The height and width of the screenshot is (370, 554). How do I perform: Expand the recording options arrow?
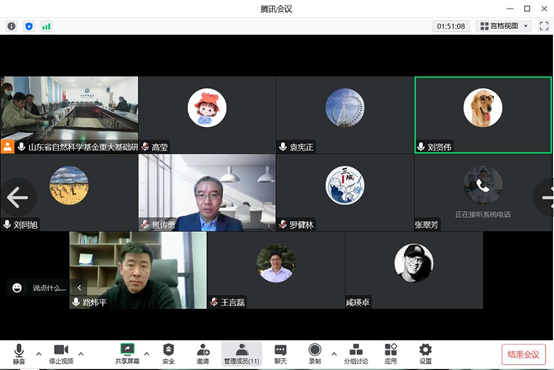[x=334, y=353]
